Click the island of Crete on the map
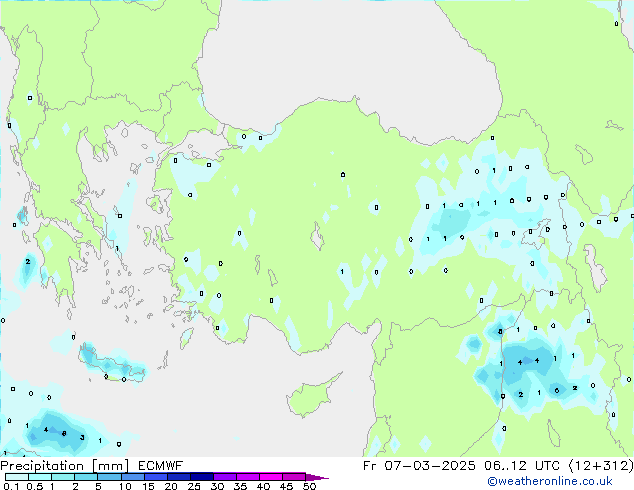Image resolution: width=634 pixels, height=490 pixels. click(111, 366)
